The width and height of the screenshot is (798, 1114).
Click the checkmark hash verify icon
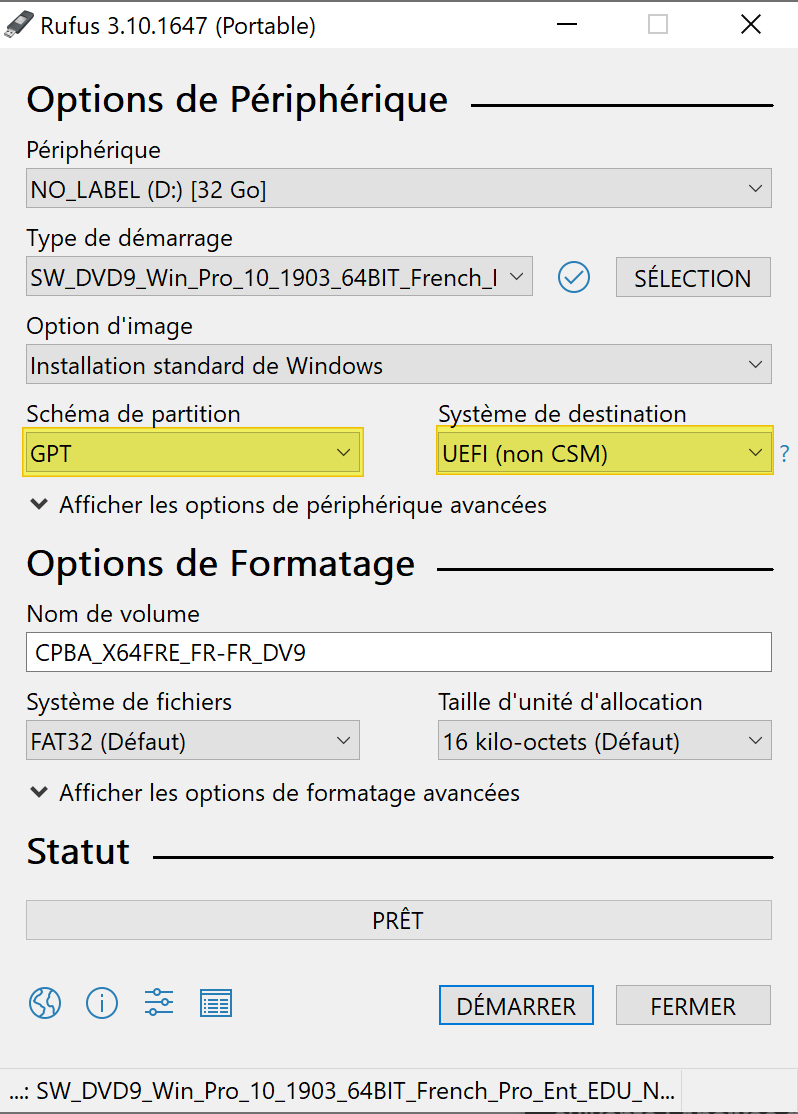coord(574,277)
